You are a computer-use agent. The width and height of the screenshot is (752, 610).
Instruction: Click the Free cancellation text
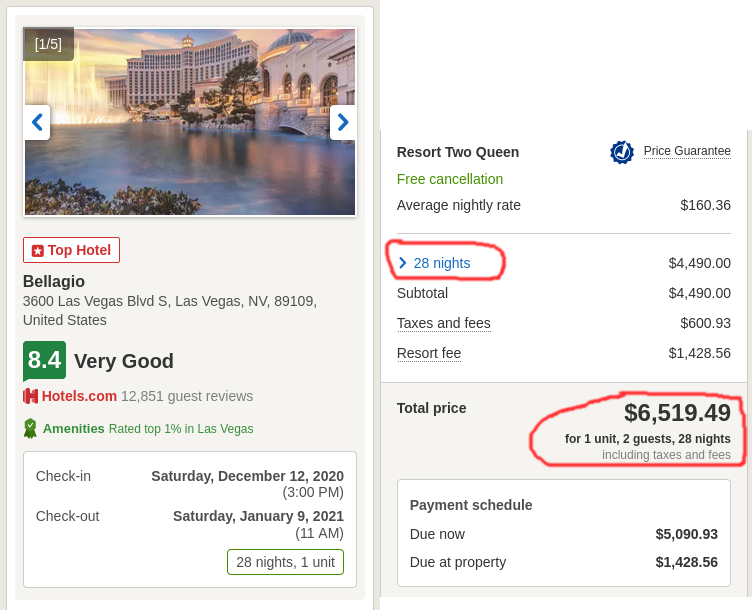(450, 179)
